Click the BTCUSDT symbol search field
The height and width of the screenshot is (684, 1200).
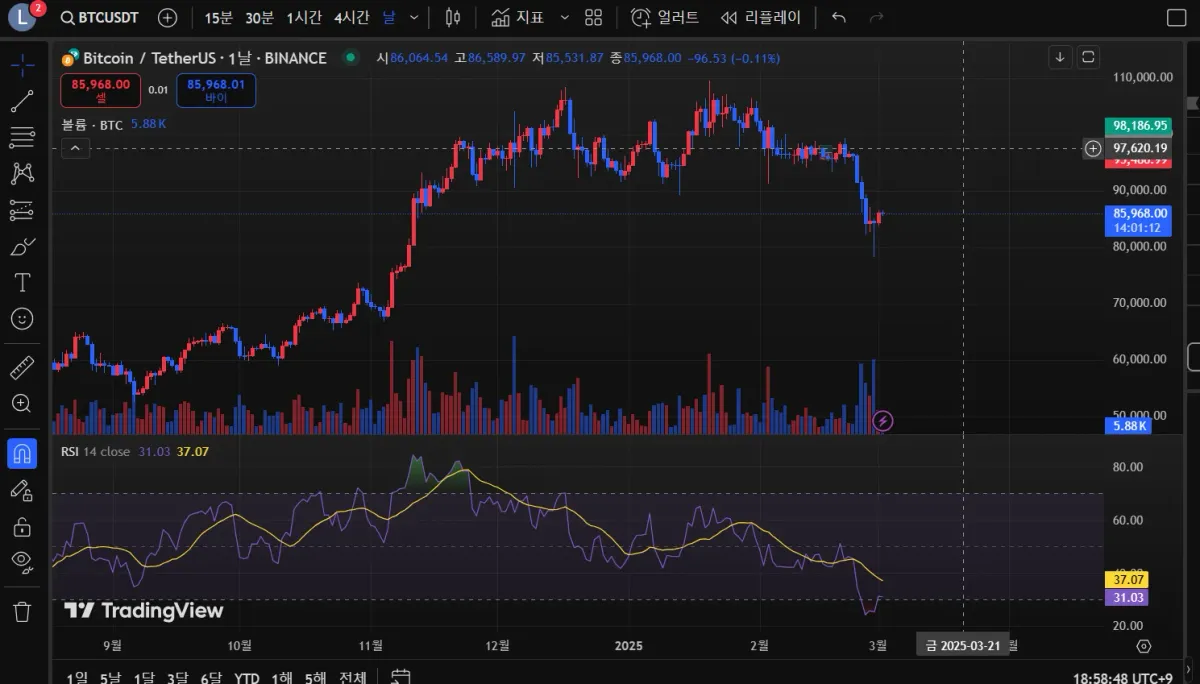point(100,18)
